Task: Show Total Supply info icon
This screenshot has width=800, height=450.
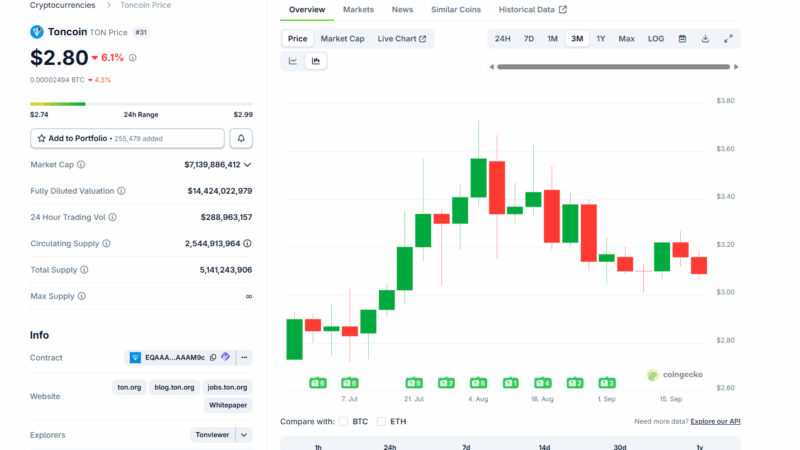Action: pyautogui.click(x=84, y=269)
